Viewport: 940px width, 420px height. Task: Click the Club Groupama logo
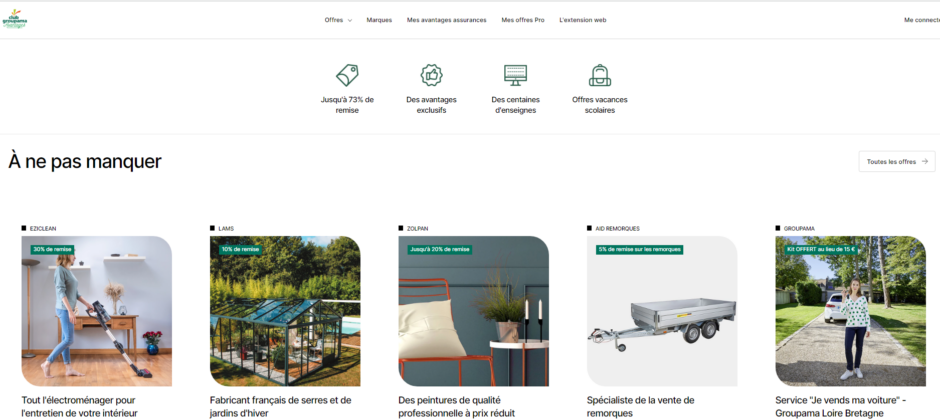point(14,19)
